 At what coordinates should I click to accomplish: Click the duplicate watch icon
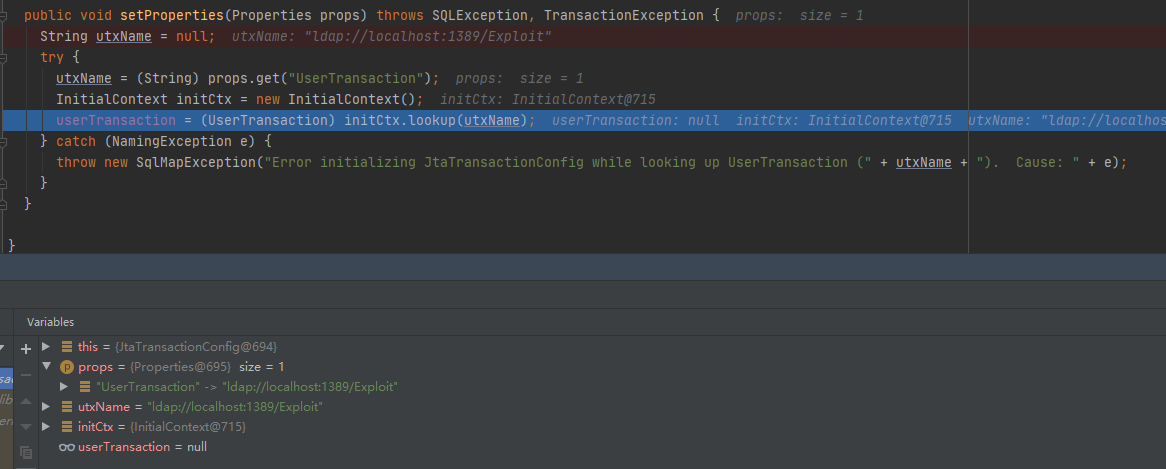[x=26, y=452]
